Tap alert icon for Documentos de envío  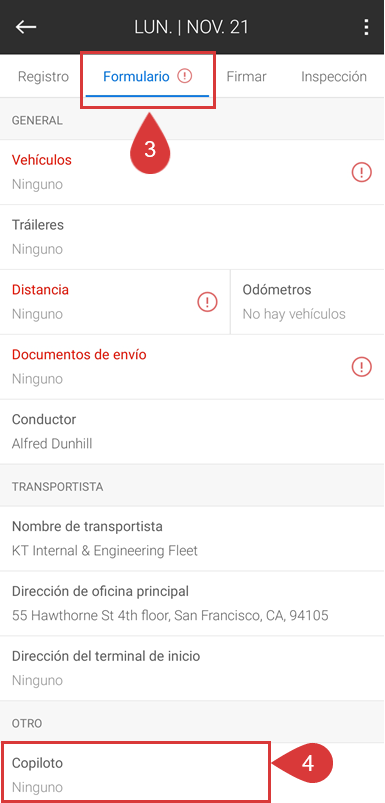361,367
